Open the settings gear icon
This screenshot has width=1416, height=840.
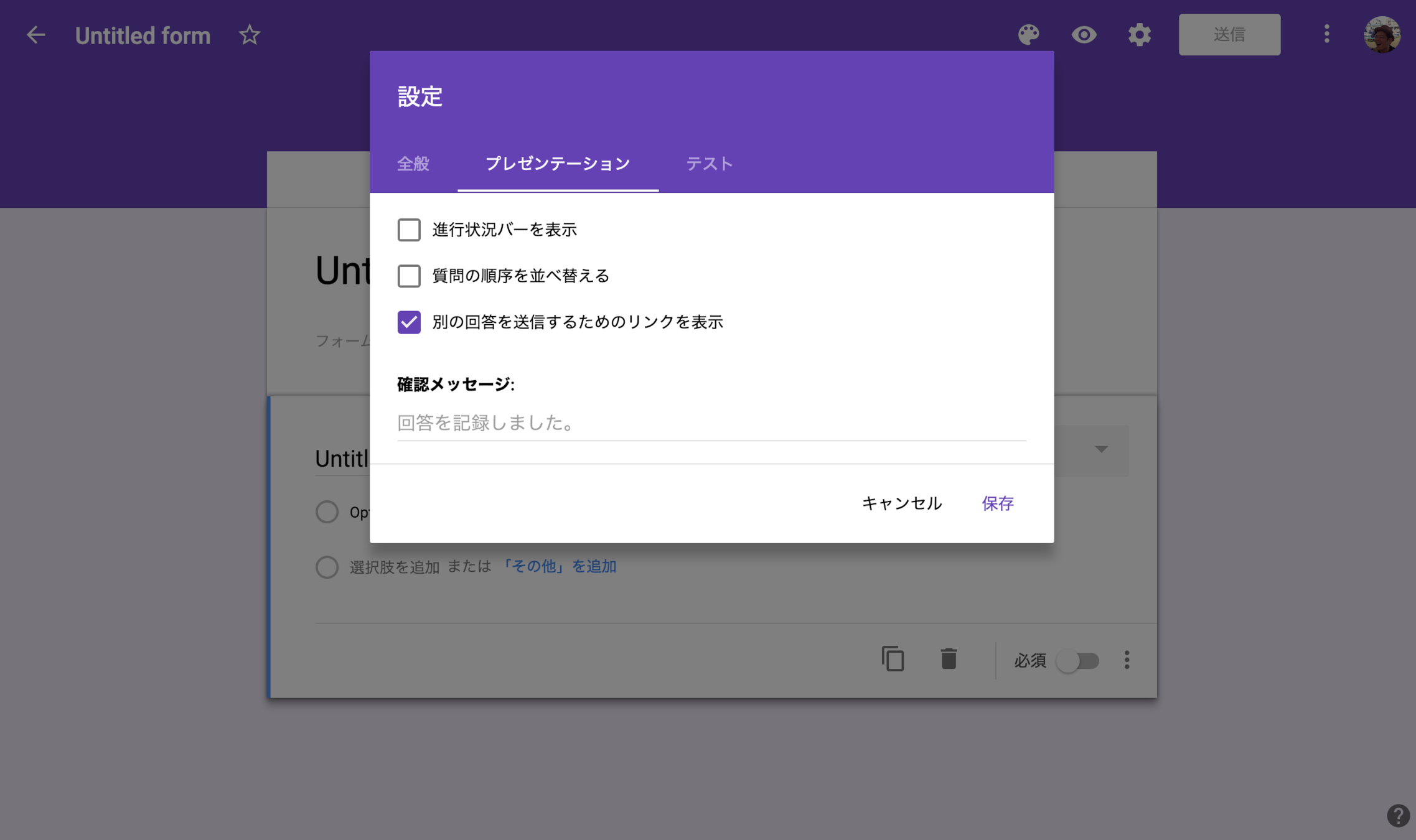coord(1139,35)
